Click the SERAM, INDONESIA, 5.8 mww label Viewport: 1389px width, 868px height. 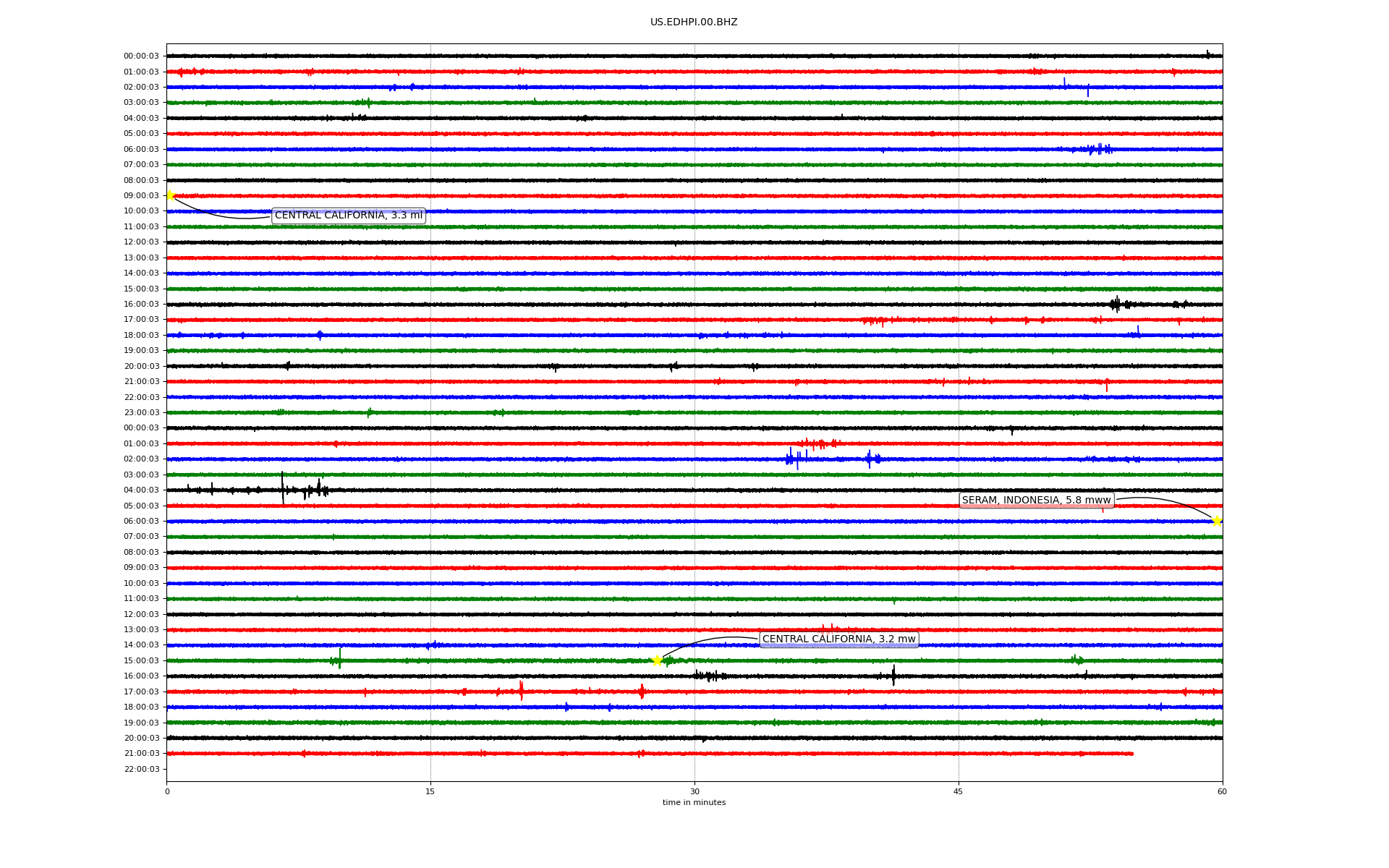pos(1036,500)
